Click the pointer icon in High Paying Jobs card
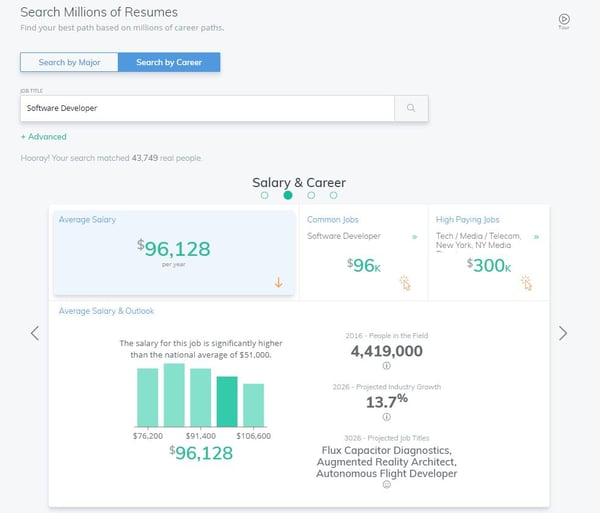This screenshot has height=513, width=600. (x=527, y=283)
